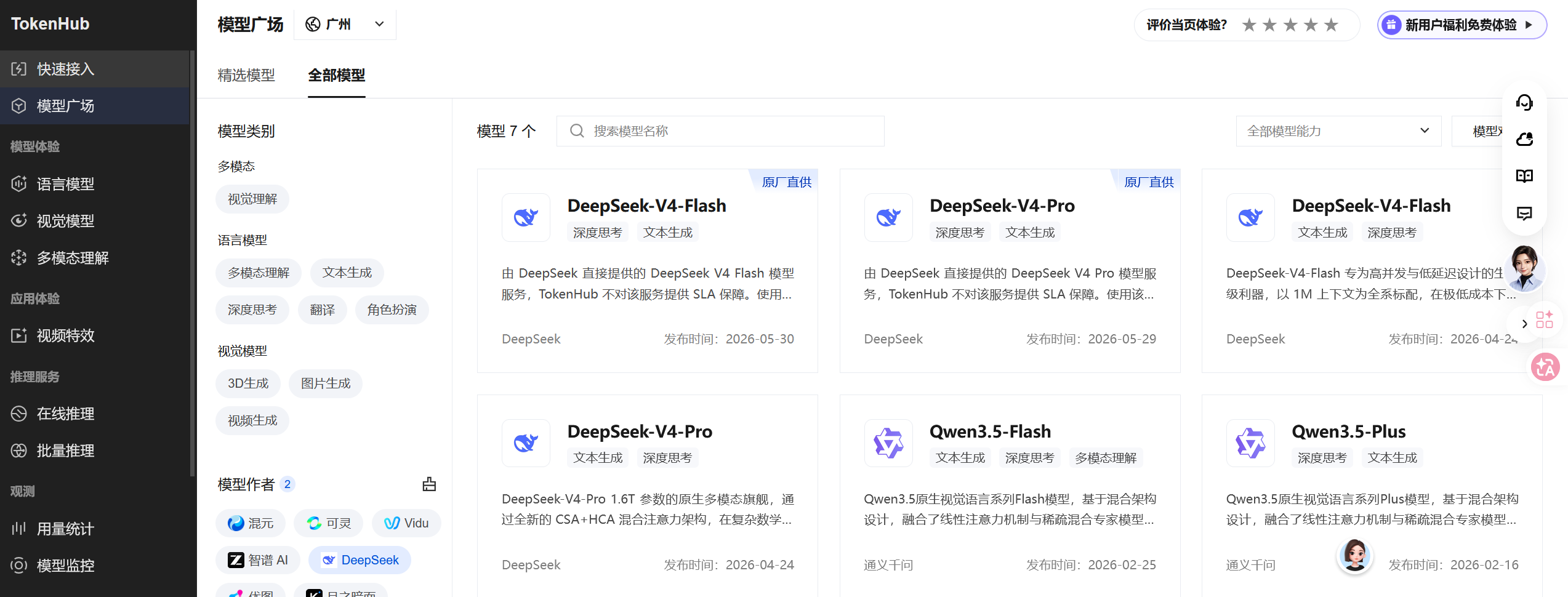Rate the page with the first star

point(1249,25)
